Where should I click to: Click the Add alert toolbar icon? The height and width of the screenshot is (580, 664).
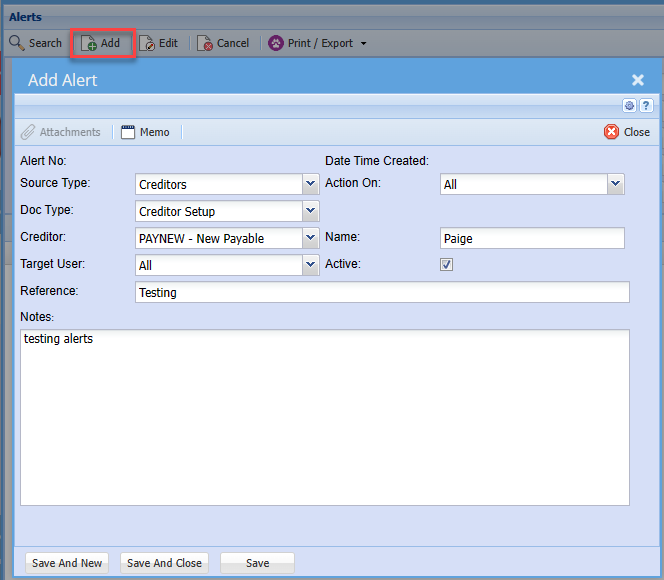(89, 44)
